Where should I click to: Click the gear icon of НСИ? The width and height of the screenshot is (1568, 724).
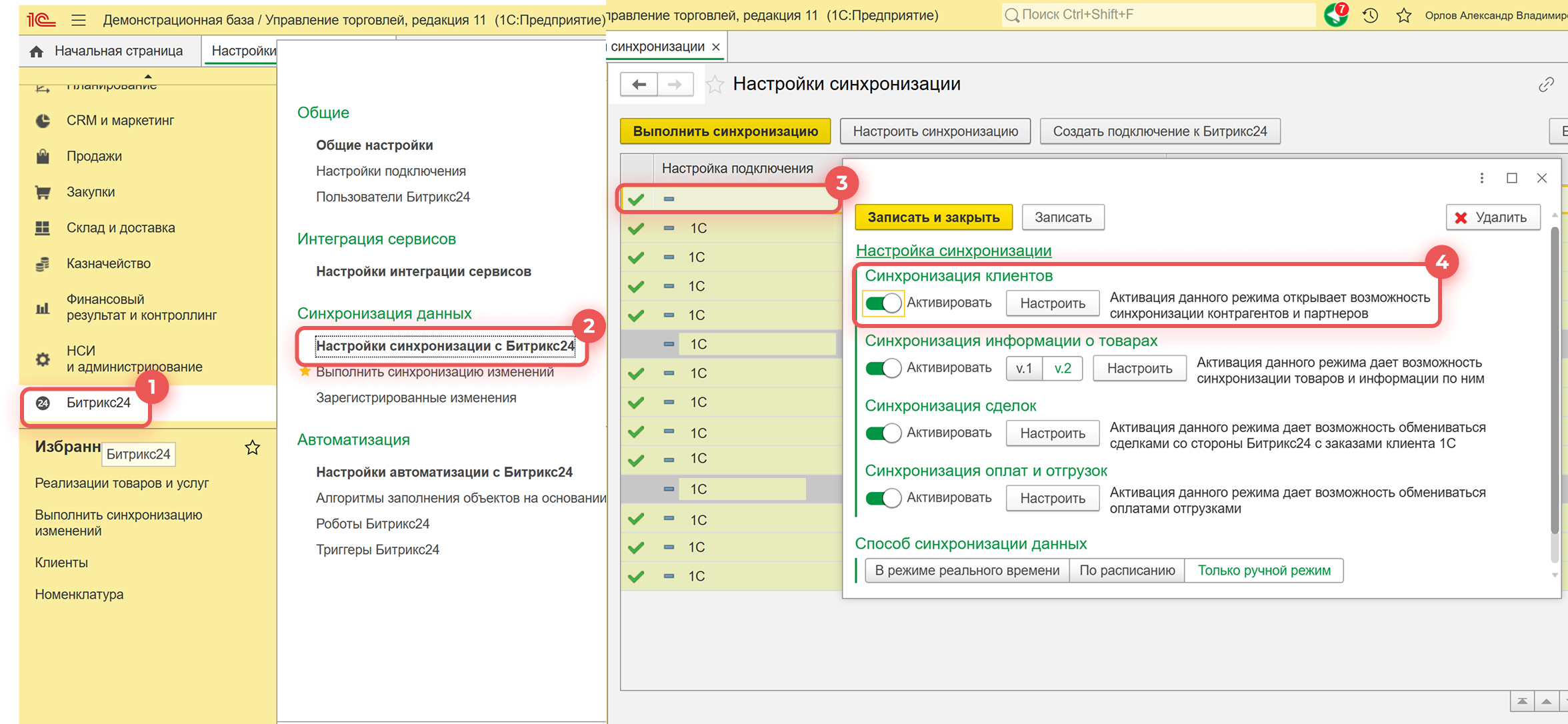43,359
